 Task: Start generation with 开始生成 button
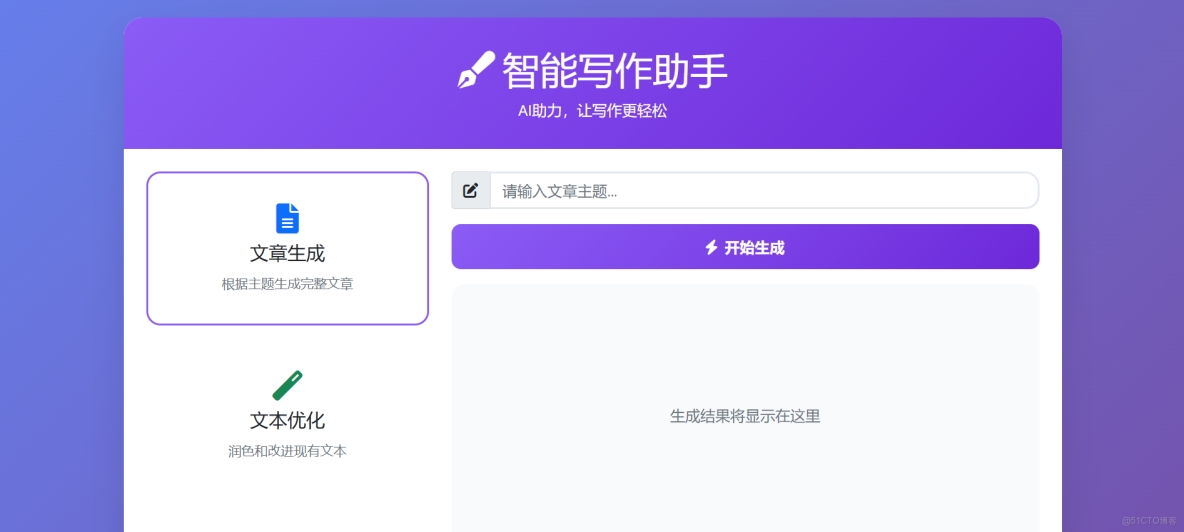745,247
